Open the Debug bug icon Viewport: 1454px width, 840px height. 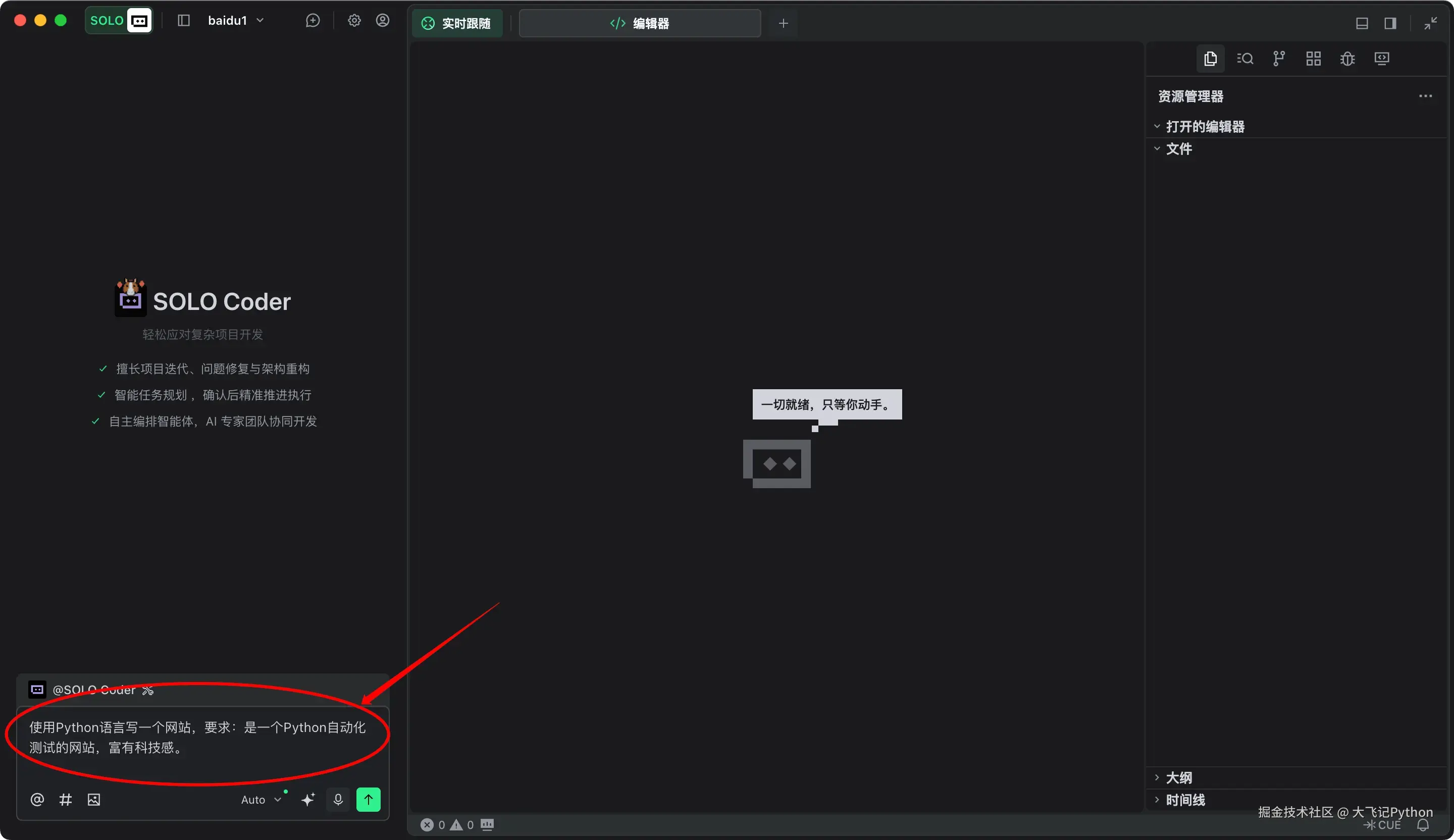pyautogui.click(x=1347, y=58)
